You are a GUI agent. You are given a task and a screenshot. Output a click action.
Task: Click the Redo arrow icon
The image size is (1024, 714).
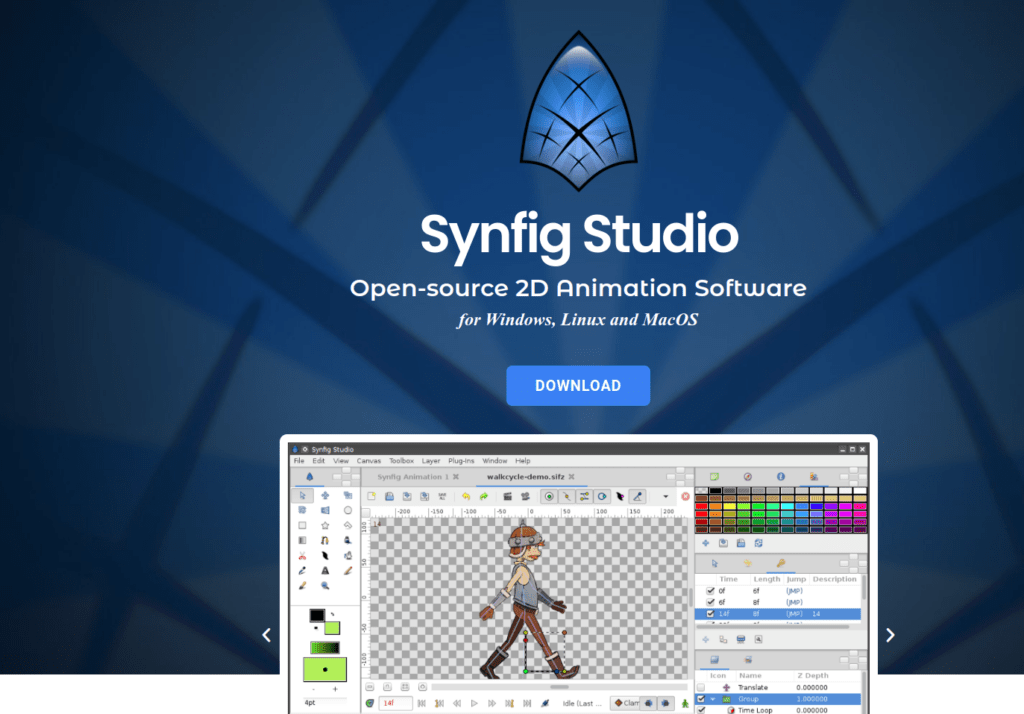(484, 496)
